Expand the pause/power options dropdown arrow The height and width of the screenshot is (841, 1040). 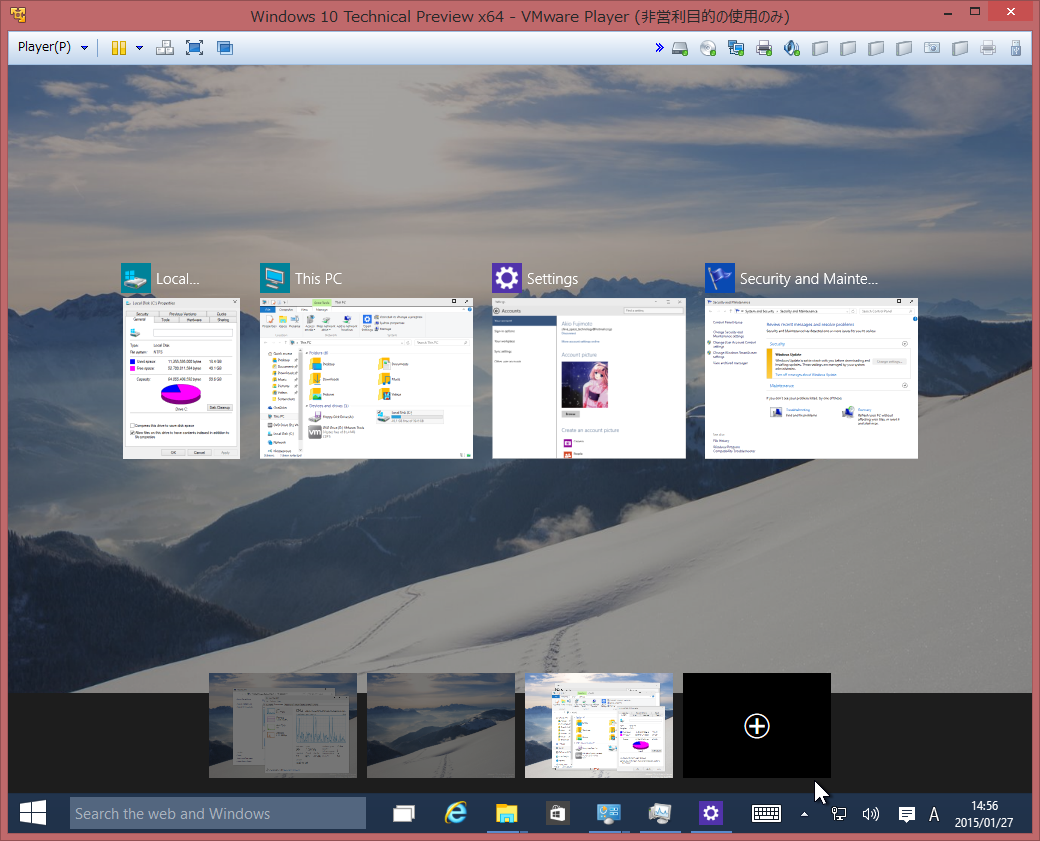(x=139, y=48)
